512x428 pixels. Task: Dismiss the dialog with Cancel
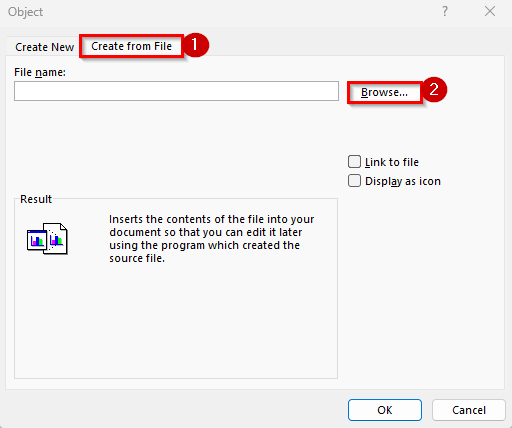(x=469, y=410)
